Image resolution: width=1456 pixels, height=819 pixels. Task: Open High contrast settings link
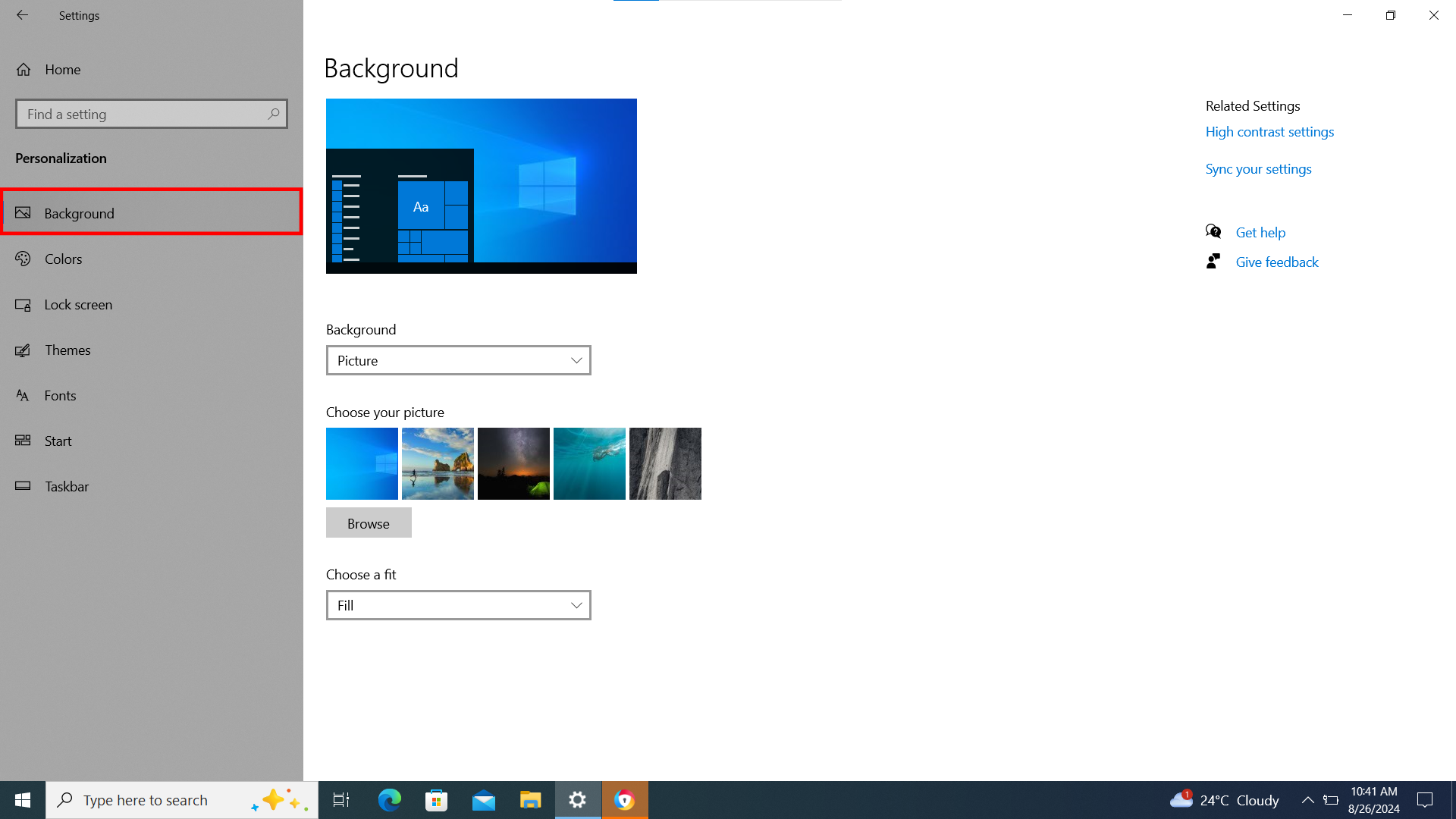pos(1269,132)
